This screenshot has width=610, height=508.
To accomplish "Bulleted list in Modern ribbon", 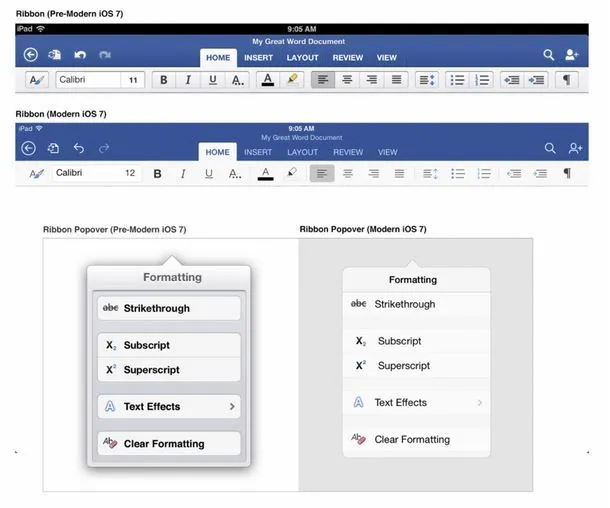I will click(458, 173).
